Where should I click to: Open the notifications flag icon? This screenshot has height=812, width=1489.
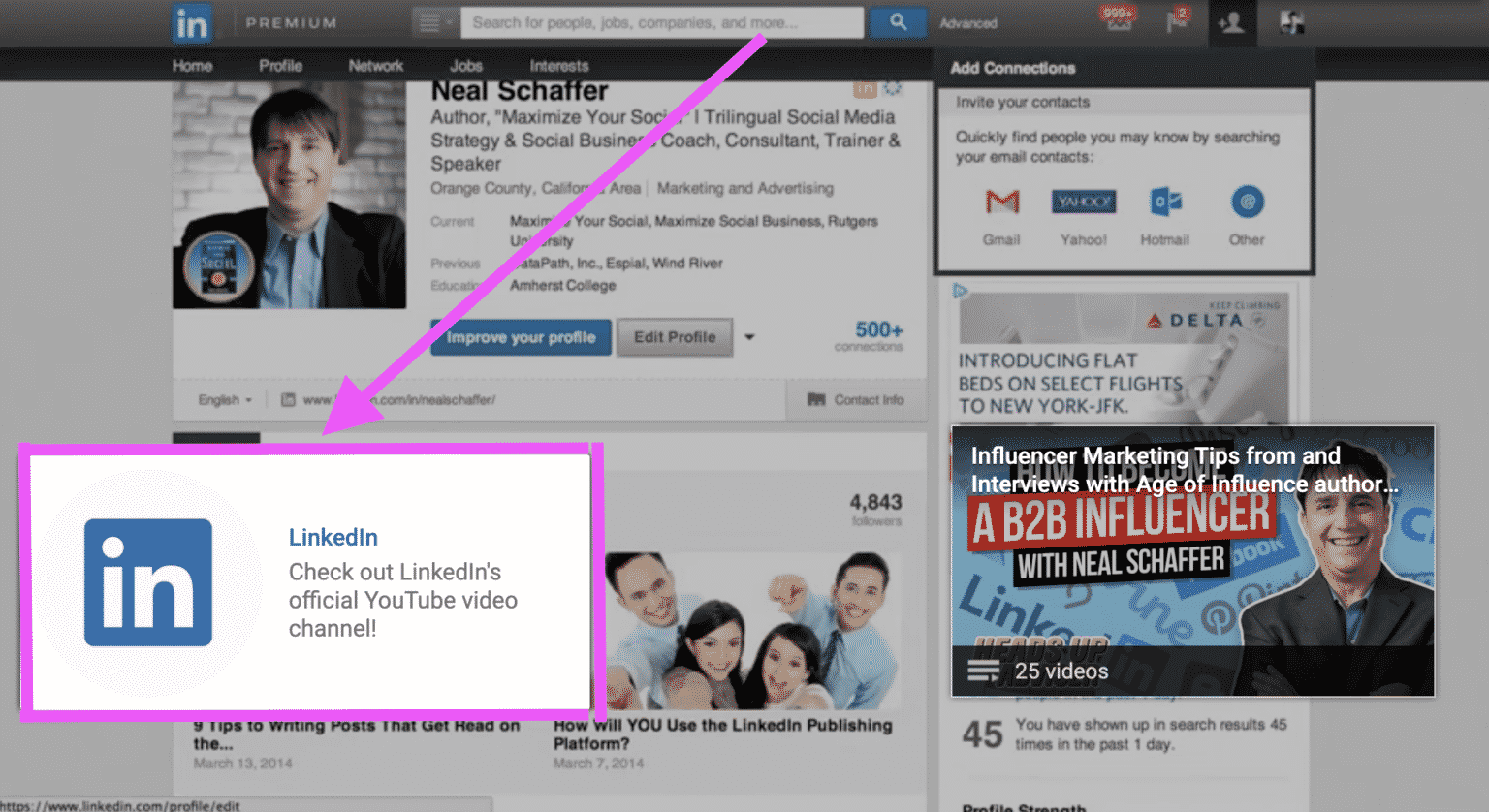click(1178, 21)
